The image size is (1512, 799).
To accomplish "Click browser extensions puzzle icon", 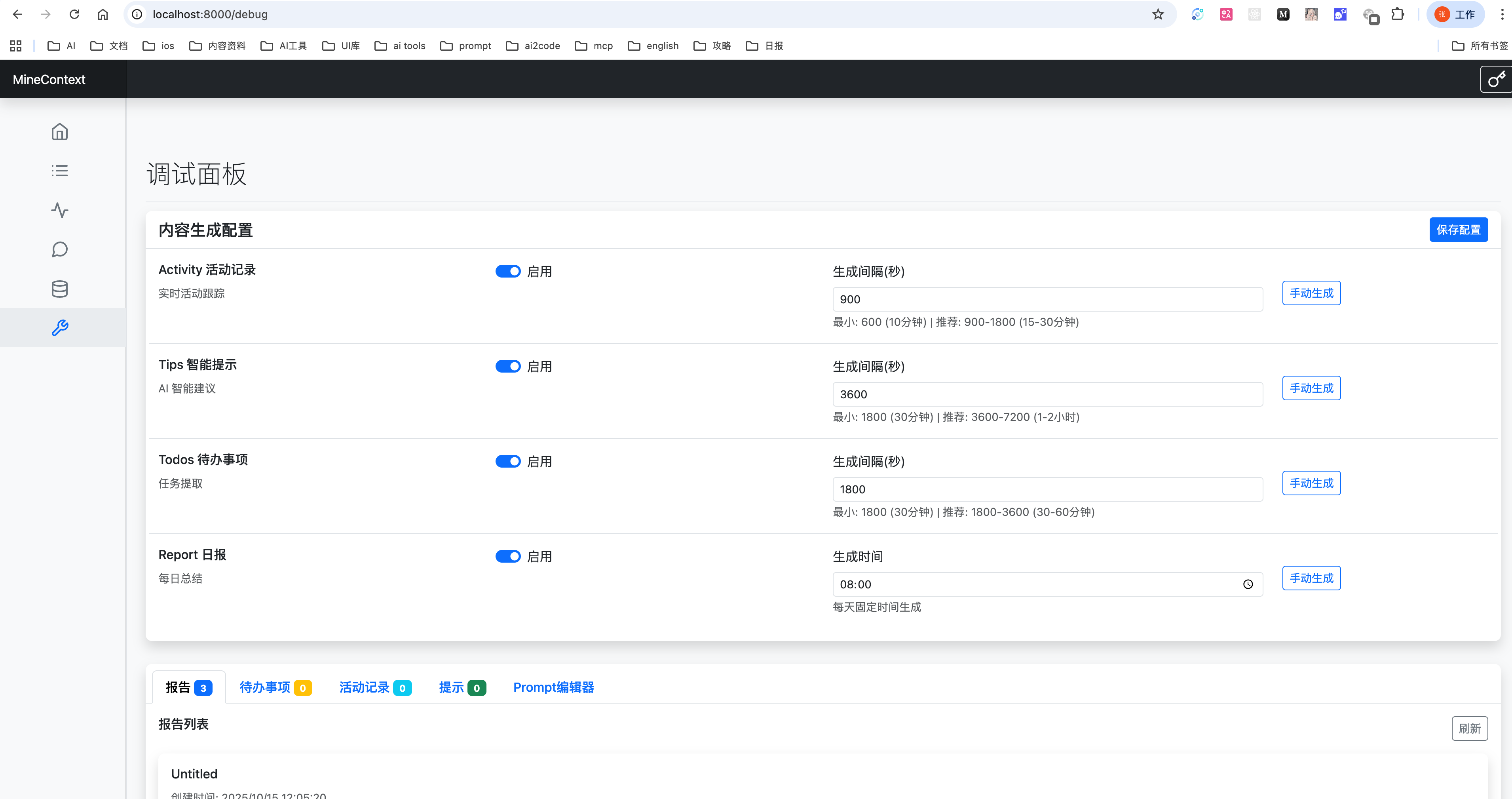I will [x=1398, y=14].
